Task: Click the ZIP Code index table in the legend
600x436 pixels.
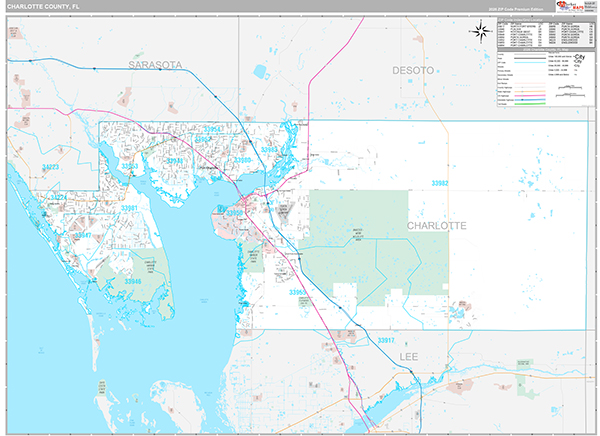Action: [546, 33]
